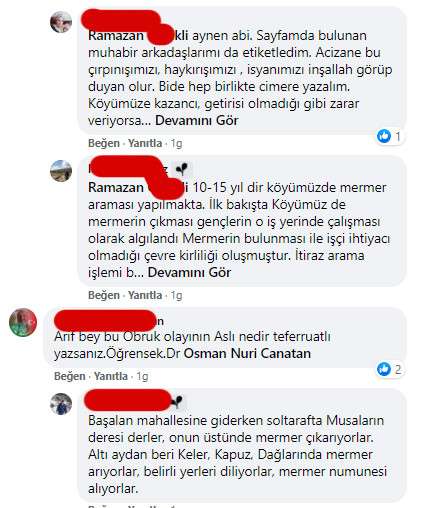
Task: Like the Obruk olayı comment with Beğen
Action: coord(70,376)
